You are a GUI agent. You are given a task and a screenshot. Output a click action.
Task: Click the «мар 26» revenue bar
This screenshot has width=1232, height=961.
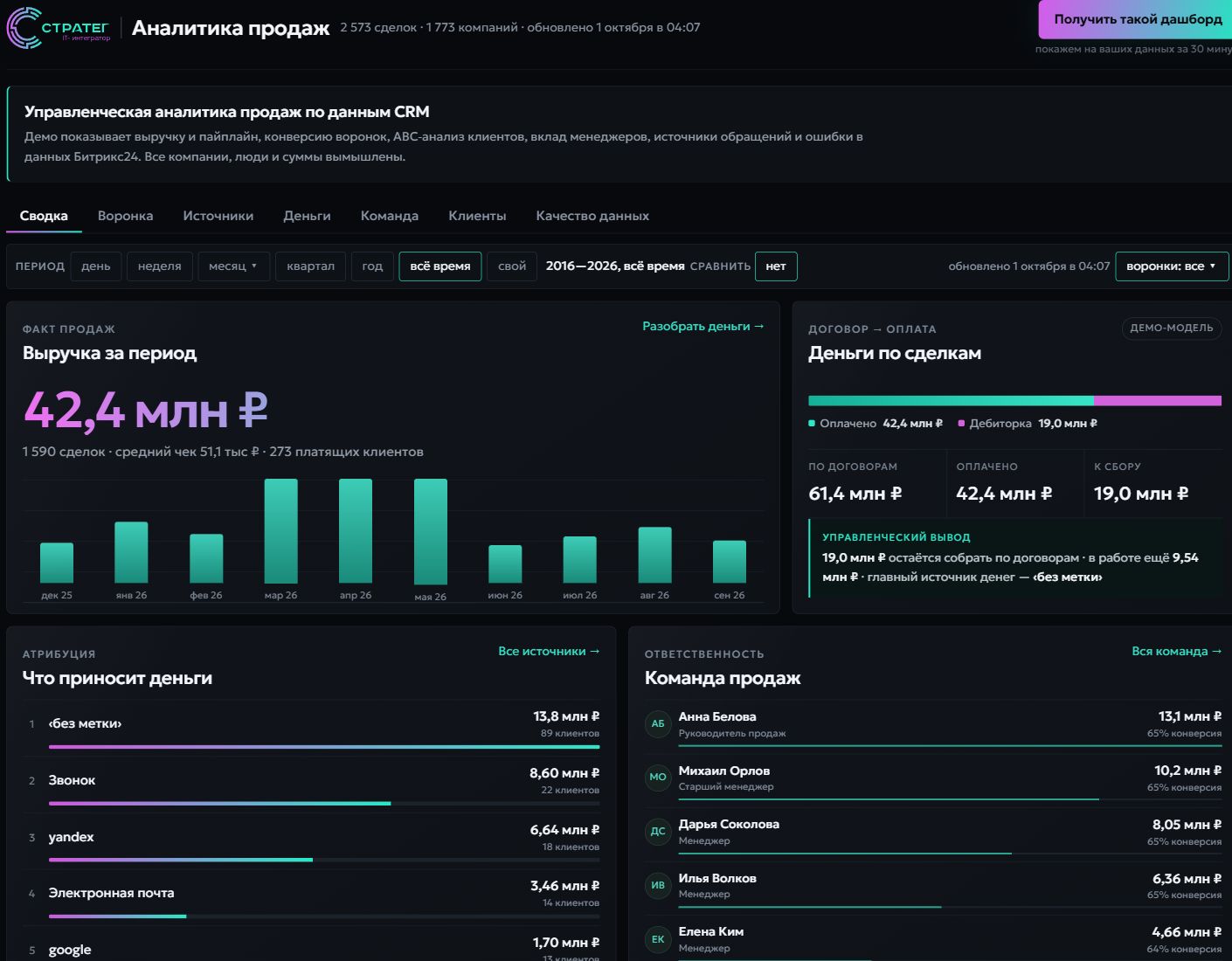point(281,530)
